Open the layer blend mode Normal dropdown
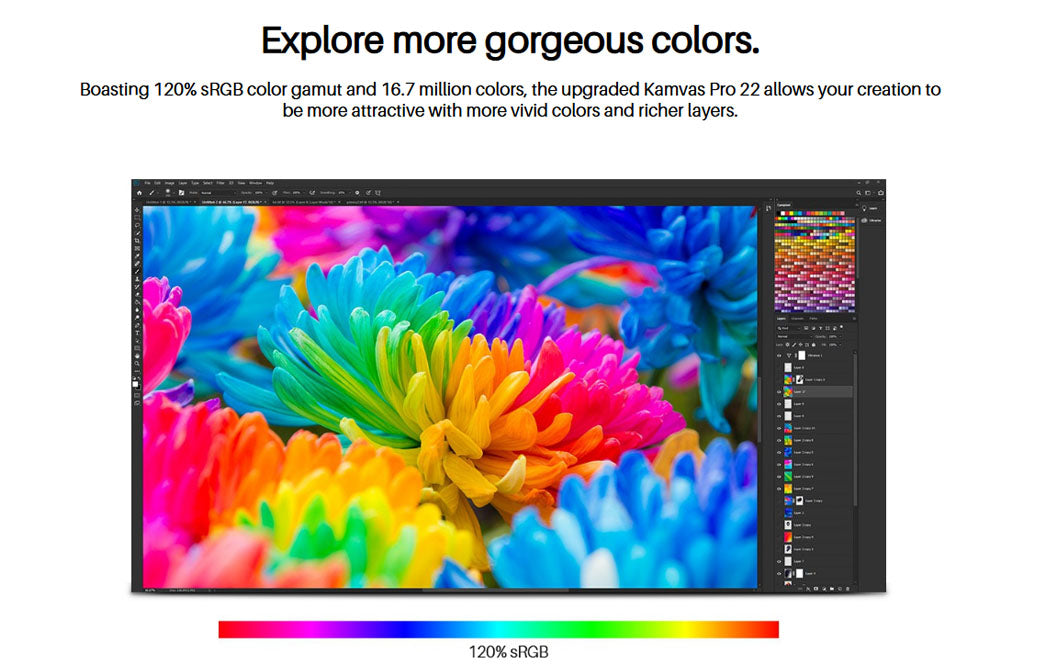The image size is (1041, 671). (x=795, y=336)
